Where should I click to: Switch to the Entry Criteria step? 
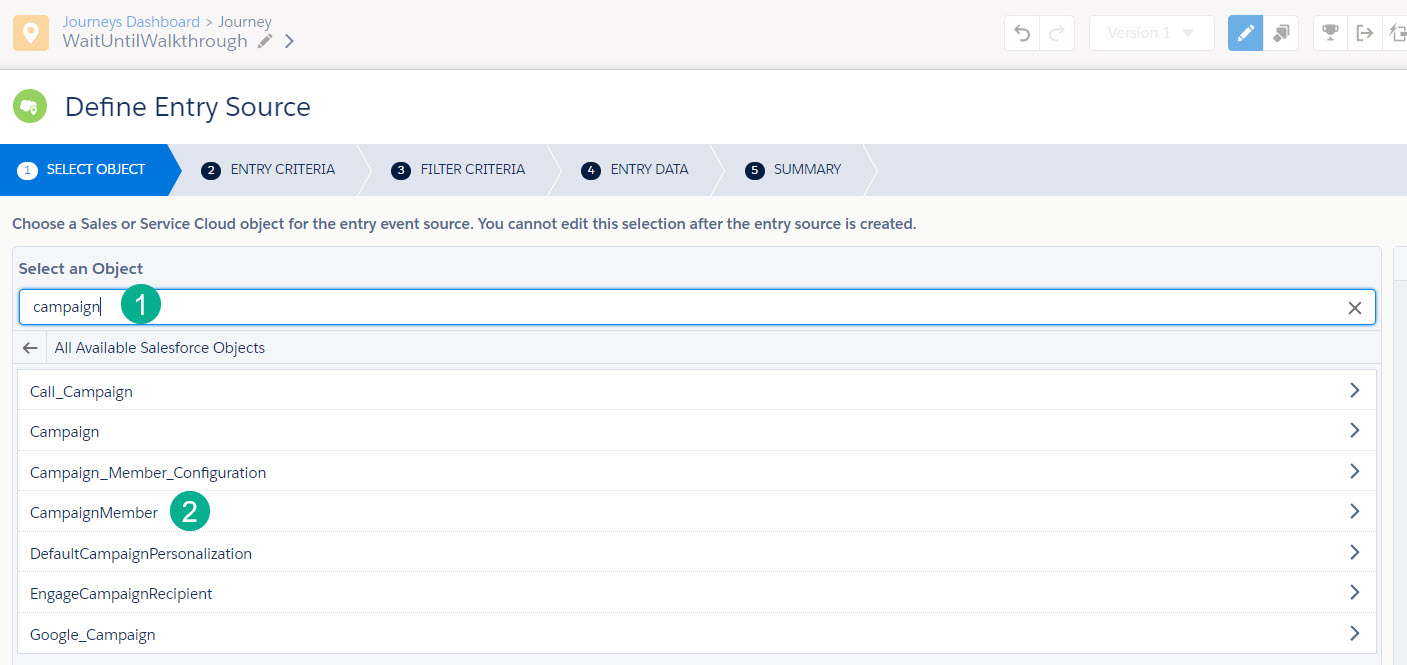pos(270,169)
